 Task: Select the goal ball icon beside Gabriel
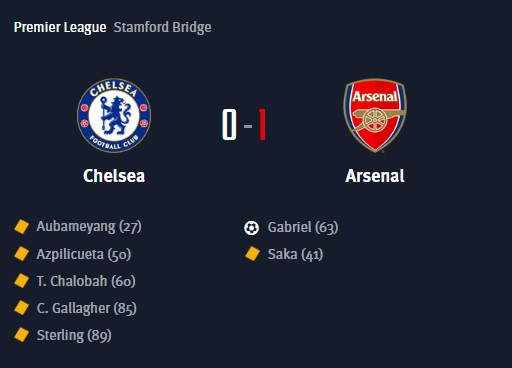pos(251,228)
